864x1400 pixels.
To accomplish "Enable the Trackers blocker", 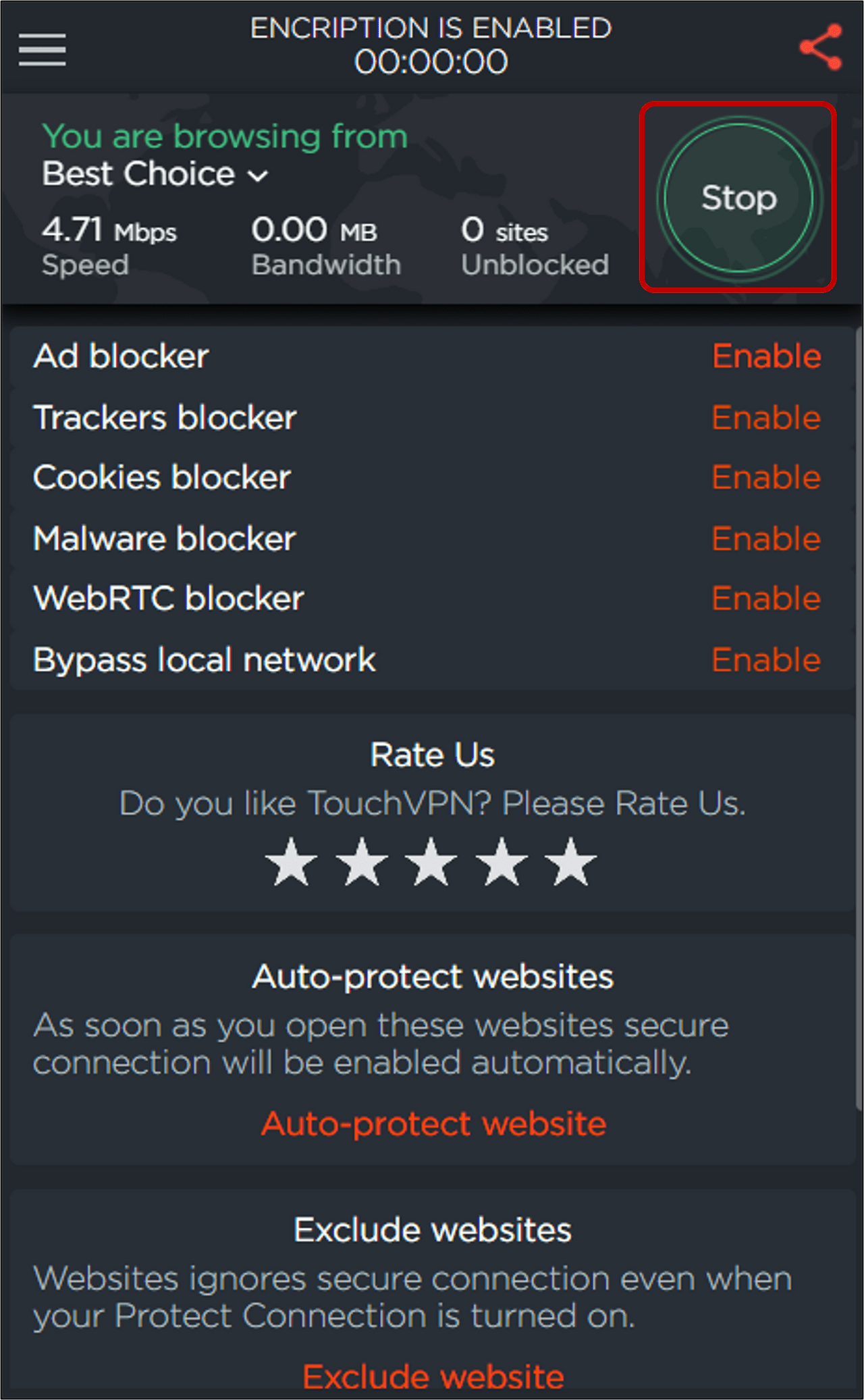I will [x=767, y=417].
